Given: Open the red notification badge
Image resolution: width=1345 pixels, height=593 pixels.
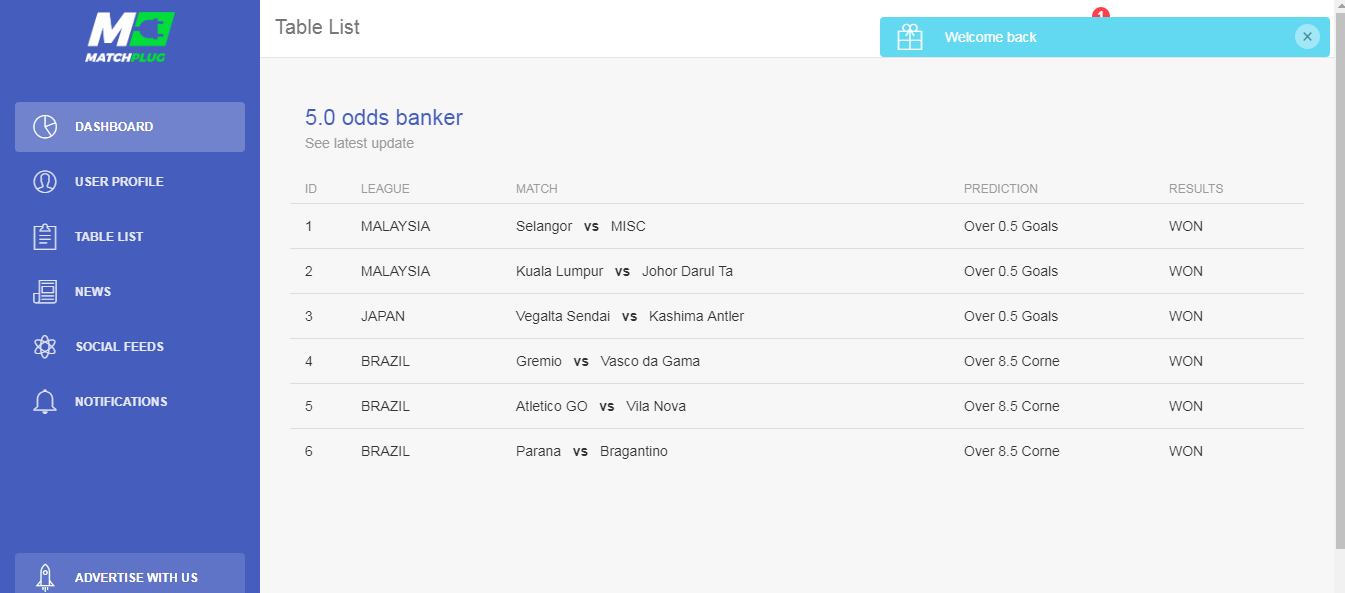Looking at the screenshot, I should (x=1101, y=13).
